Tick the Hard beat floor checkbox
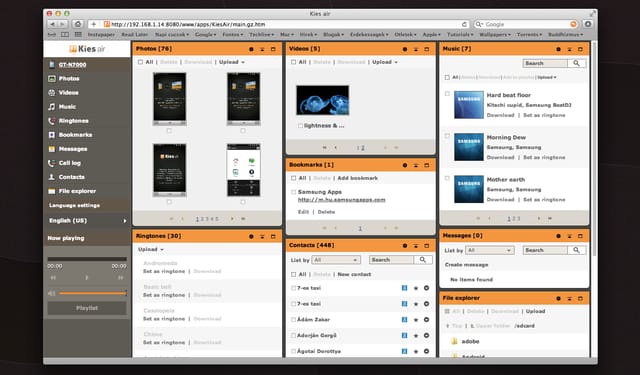640x375 pixels. pyautogui.click(x=447, y=93)
